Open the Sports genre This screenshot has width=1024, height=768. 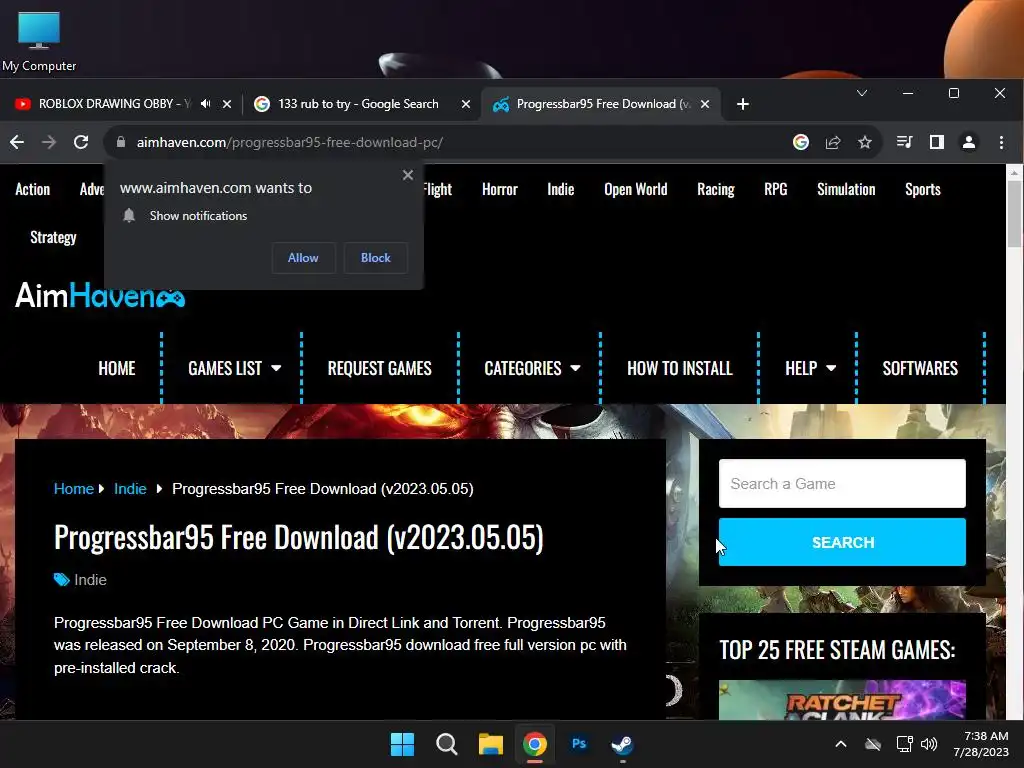tap(923, 189)
